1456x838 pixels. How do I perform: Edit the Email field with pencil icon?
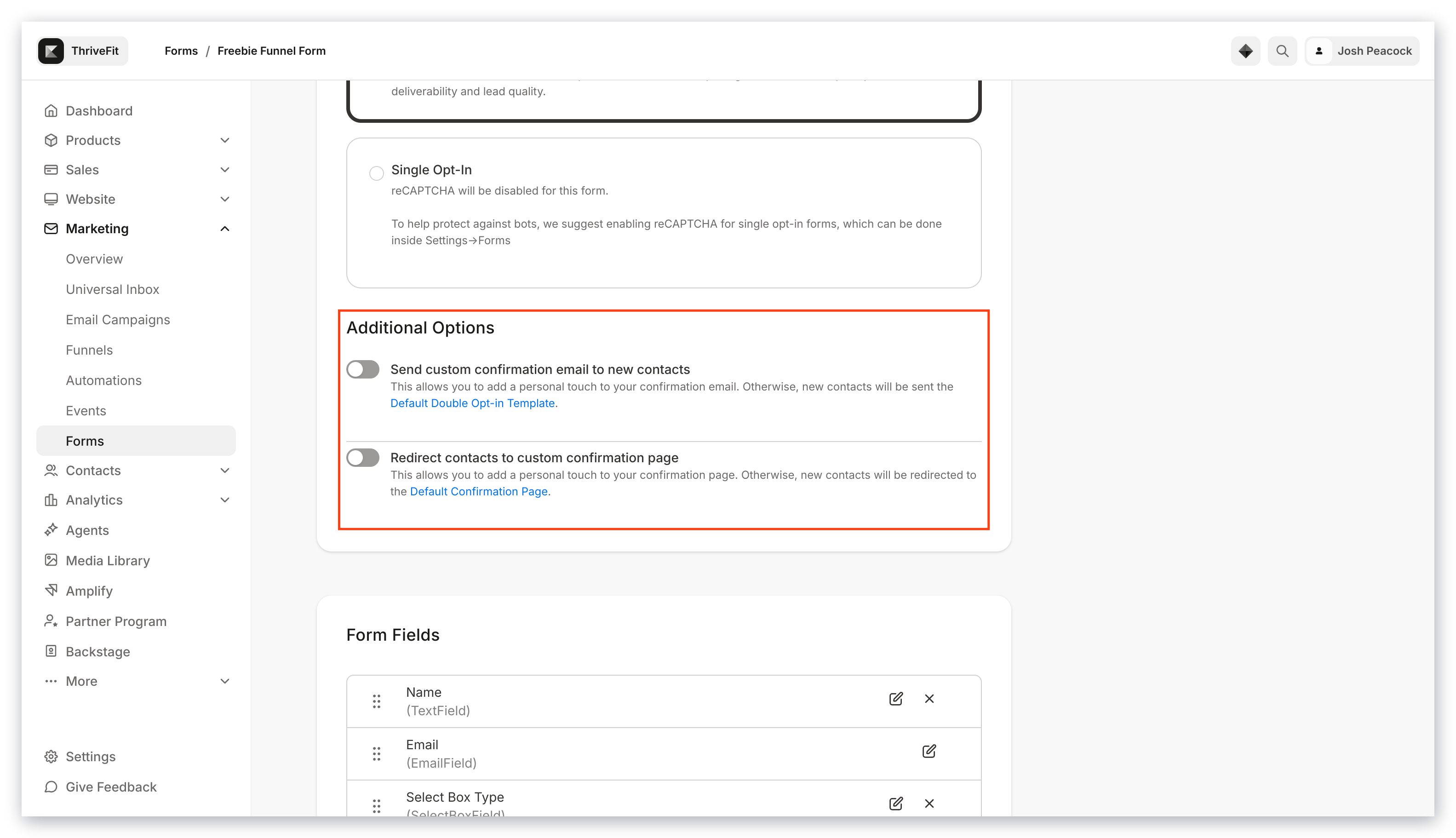point(929,751)
